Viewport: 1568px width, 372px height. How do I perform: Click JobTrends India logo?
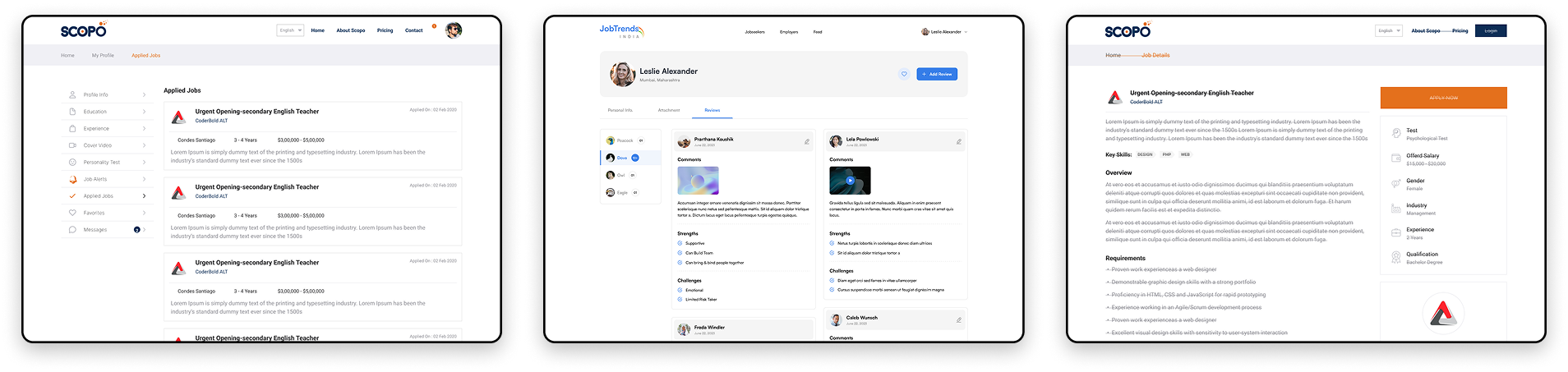pos(622,31)
